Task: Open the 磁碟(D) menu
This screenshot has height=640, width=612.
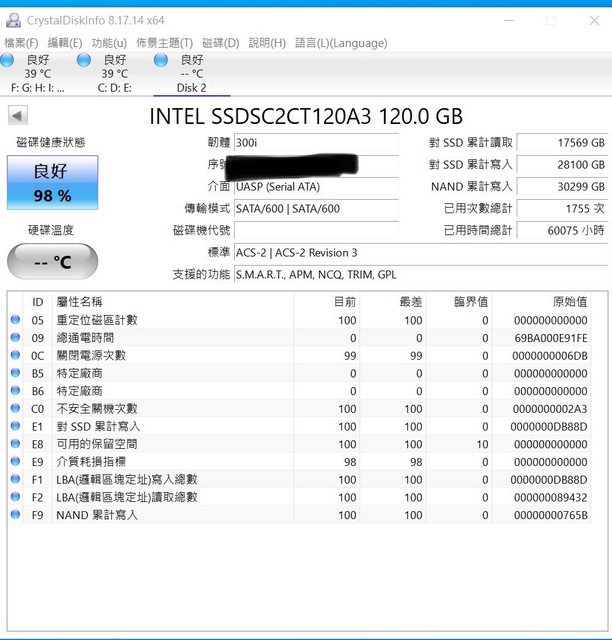Action: [x=220, y=43]
